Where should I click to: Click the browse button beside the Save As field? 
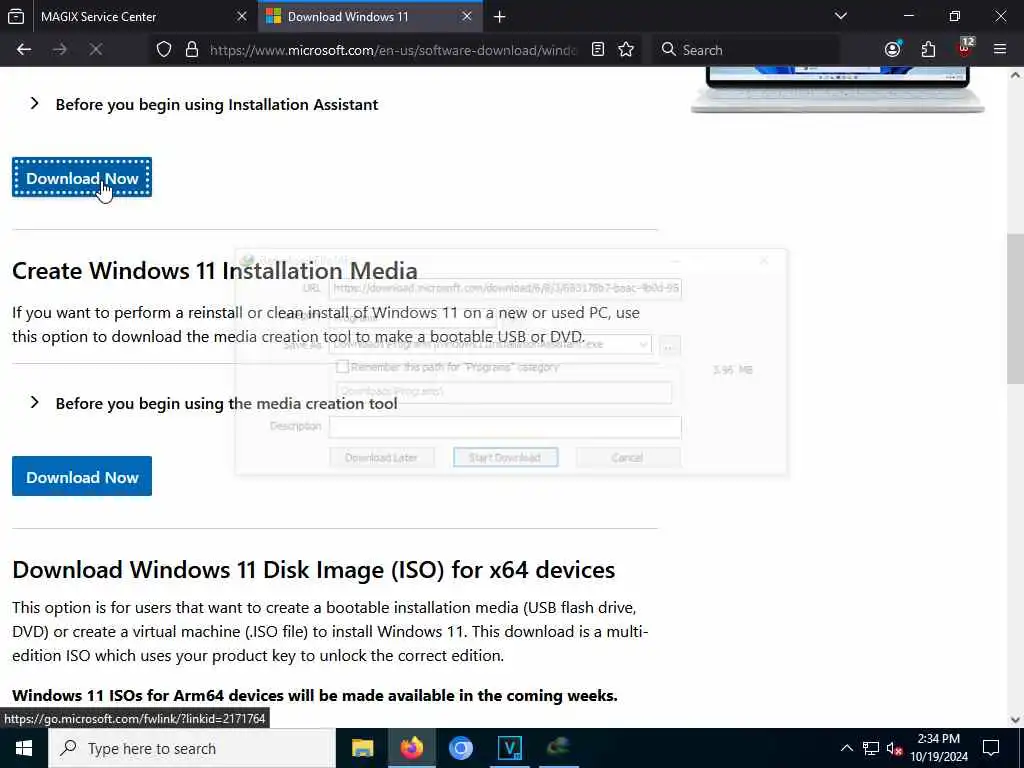(x=669, y=345)
